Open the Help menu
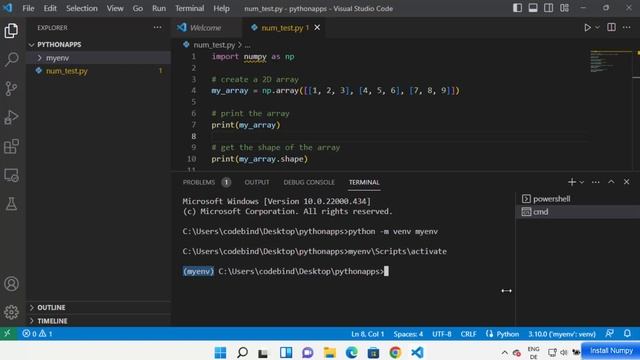Viewport: 640px width, 360px height. click(221, 8)
